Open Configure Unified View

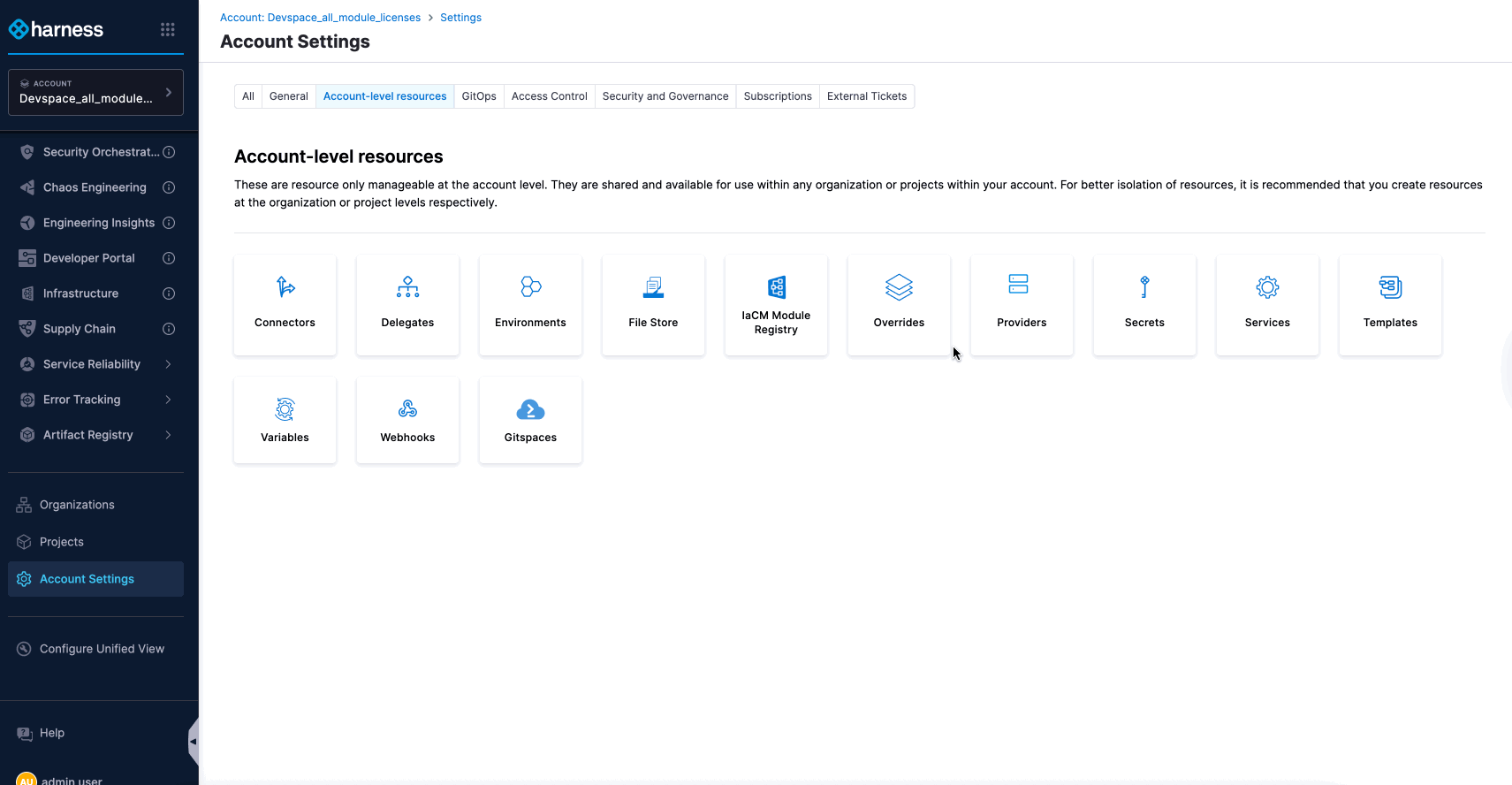click(102, 649)
